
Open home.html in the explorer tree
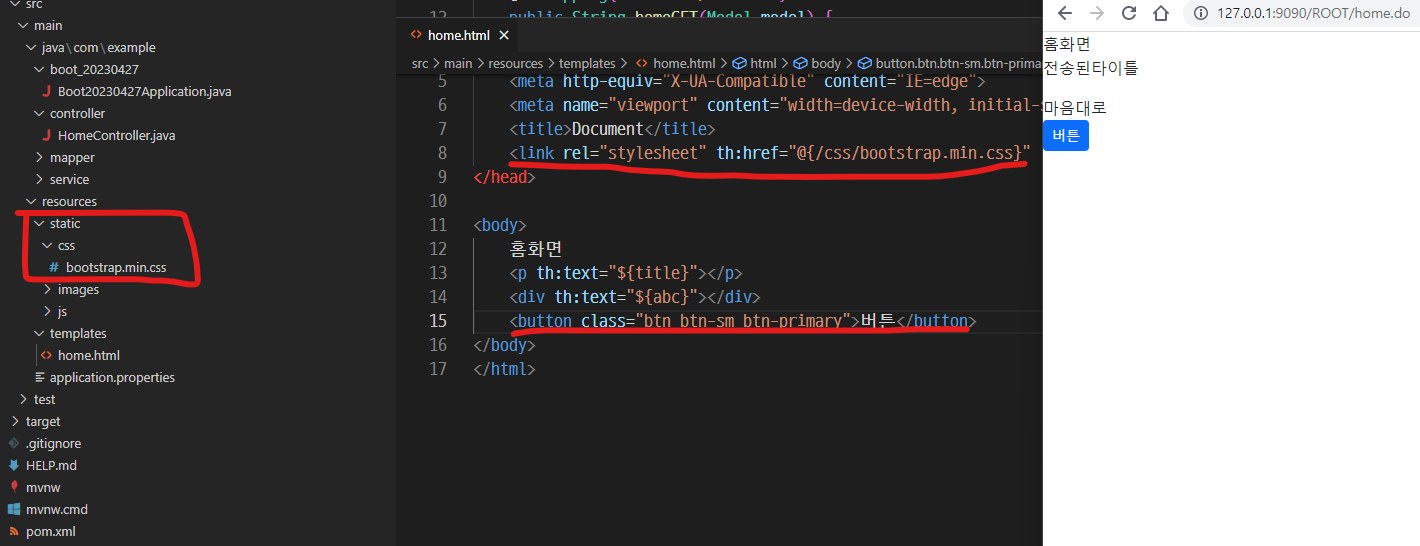pyautogui.click(x=89, y=355)
